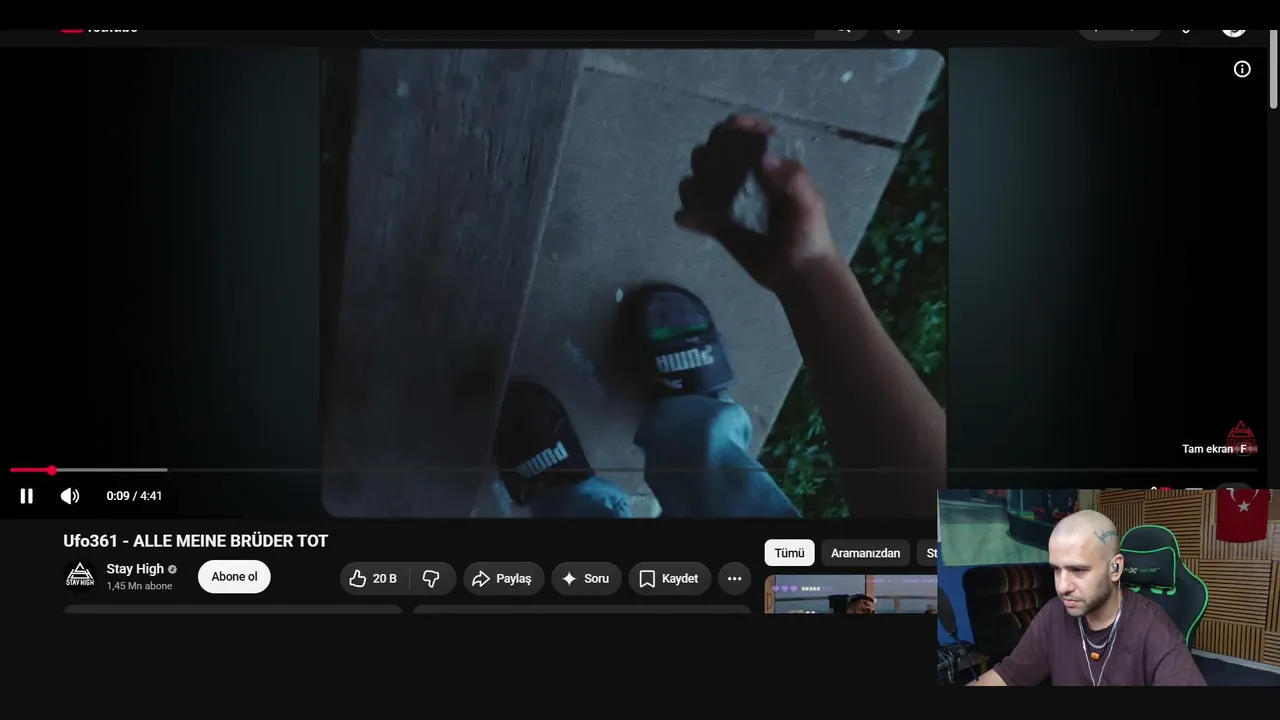Screen dimensions: 1280x720
Task: Pause the video with the pause button
Action: tap(27, 496)
